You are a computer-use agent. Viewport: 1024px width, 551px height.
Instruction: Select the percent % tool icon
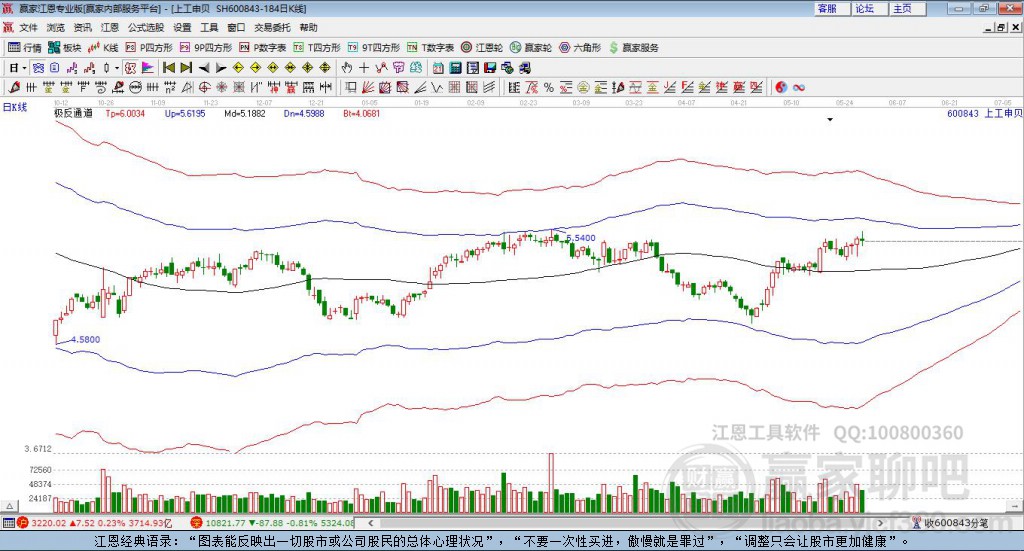pos(549,87)
